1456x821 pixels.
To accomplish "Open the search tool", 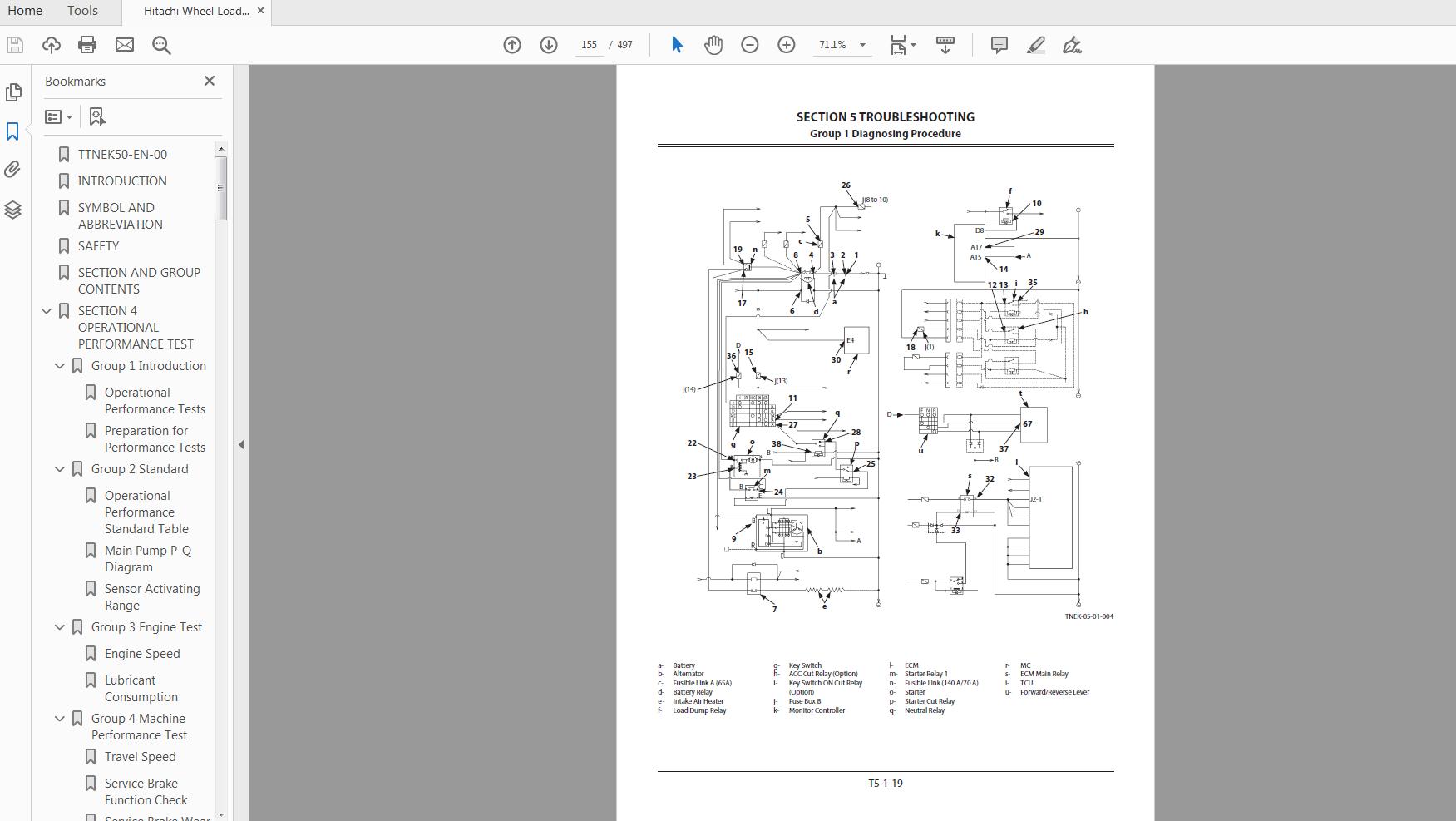I will point(161,44).
